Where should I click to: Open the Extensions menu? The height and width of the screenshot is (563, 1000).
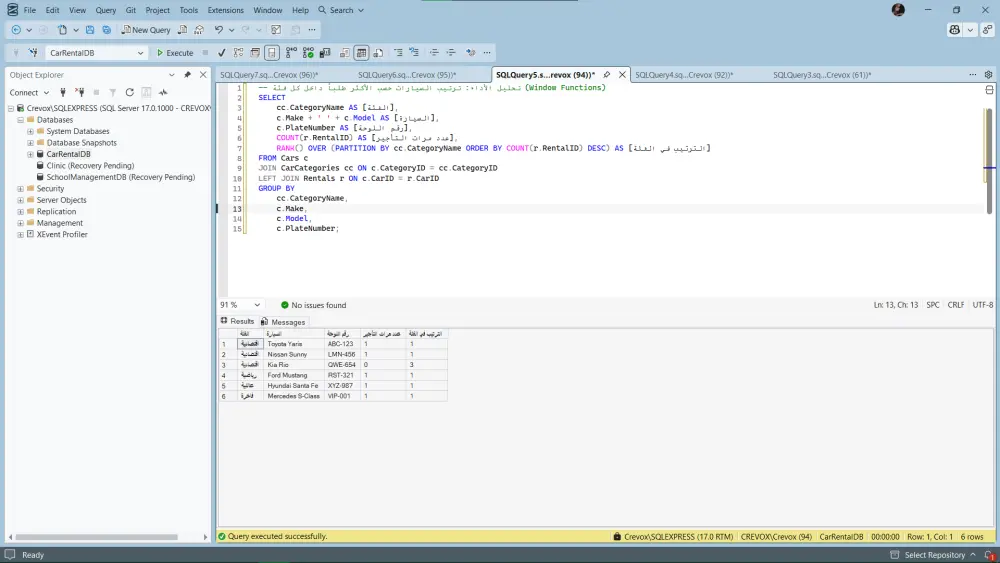[225, 10]
